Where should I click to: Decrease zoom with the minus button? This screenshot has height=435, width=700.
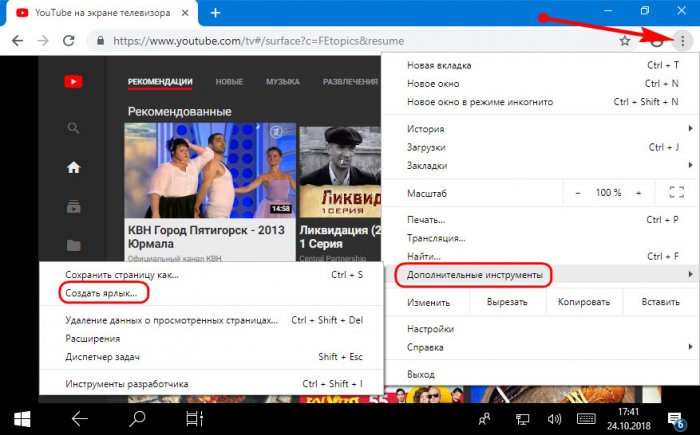tap(578, 193)
